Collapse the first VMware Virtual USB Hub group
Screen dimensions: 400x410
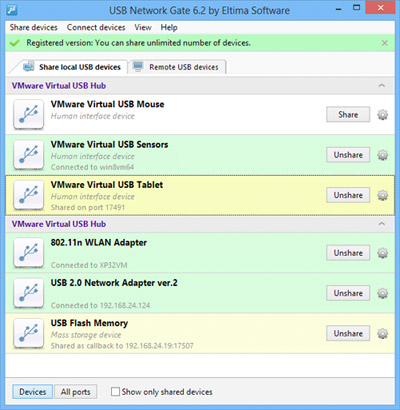382,86
